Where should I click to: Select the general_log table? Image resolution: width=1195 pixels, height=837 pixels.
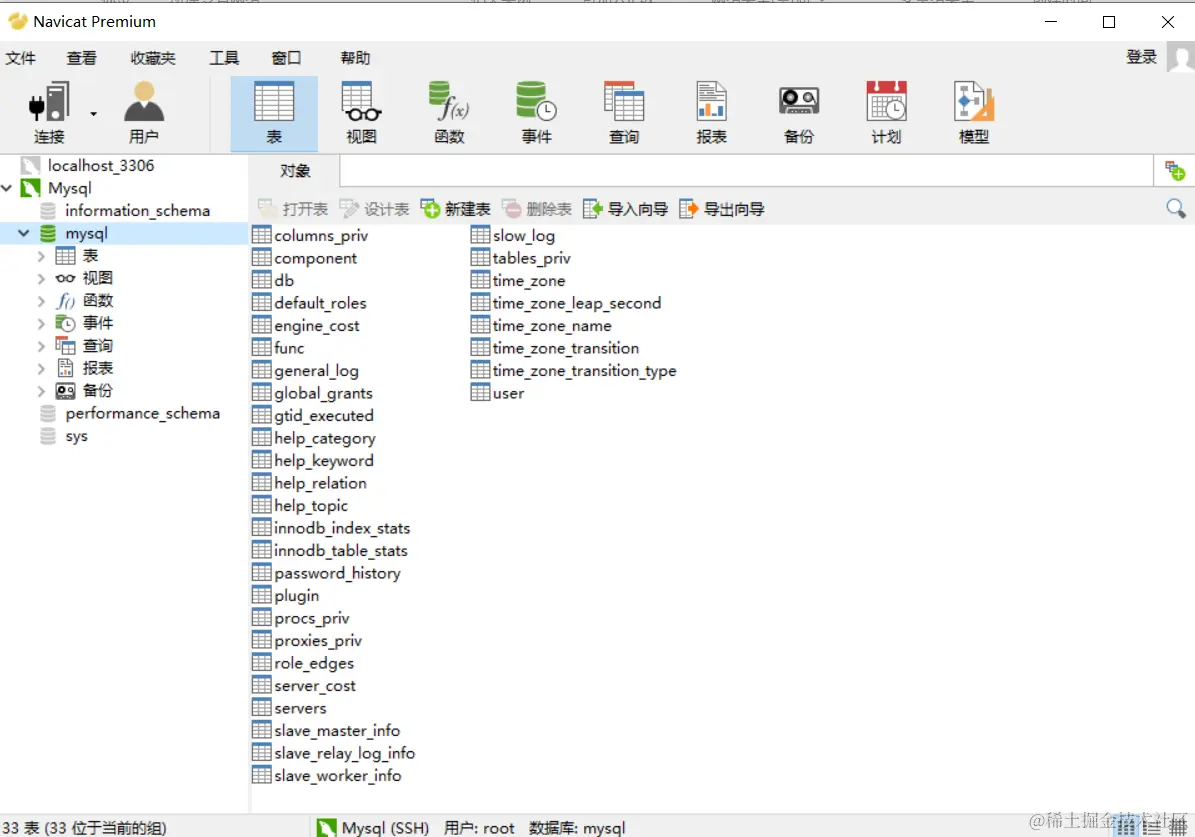[316, 370]
